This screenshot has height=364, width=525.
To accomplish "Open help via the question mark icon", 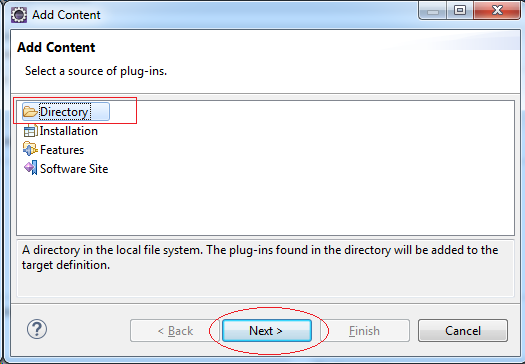I will click(37, 329).
